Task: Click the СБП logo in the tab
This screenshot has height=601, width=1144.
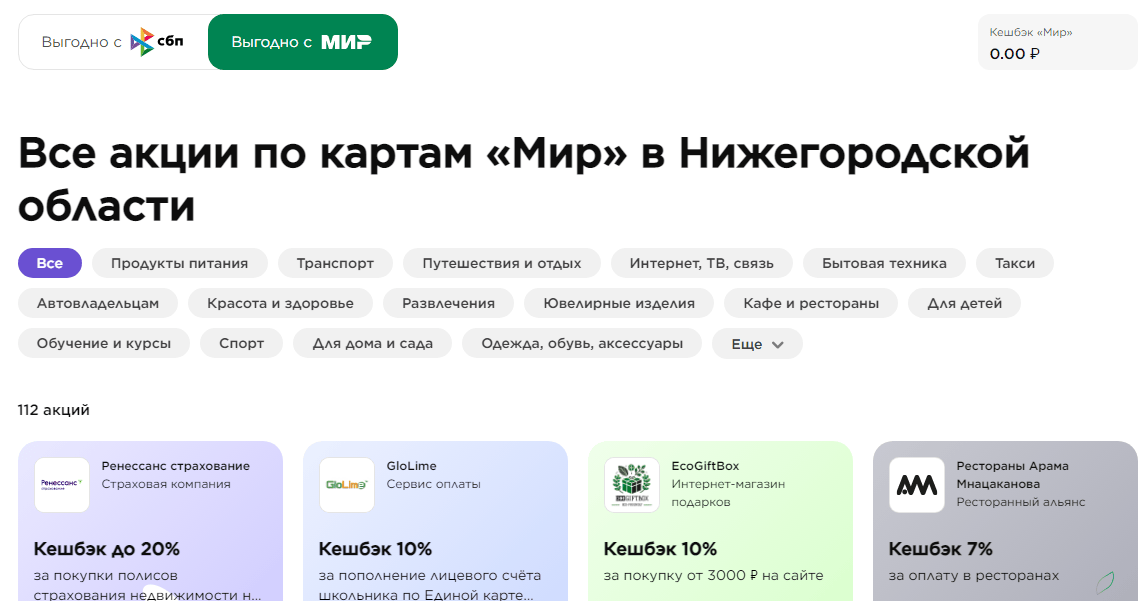Action: tap(157, 42)
